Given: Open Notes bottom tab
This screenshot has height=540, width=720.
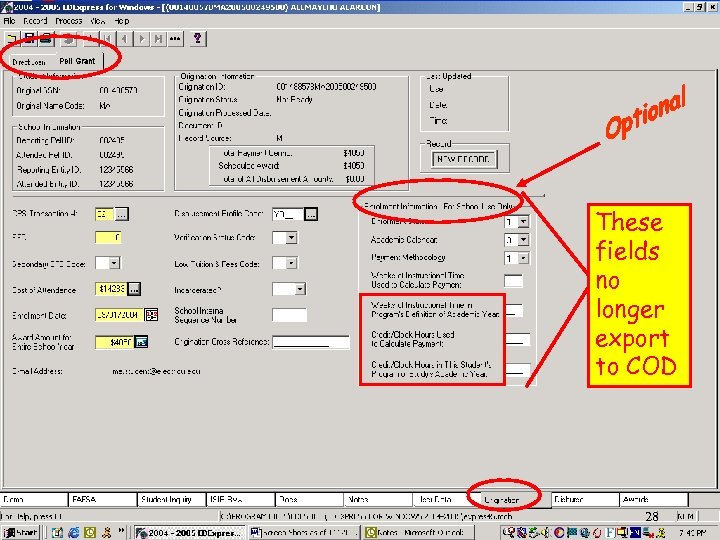Looking at the screenshot, I should [x=378, y=499].
